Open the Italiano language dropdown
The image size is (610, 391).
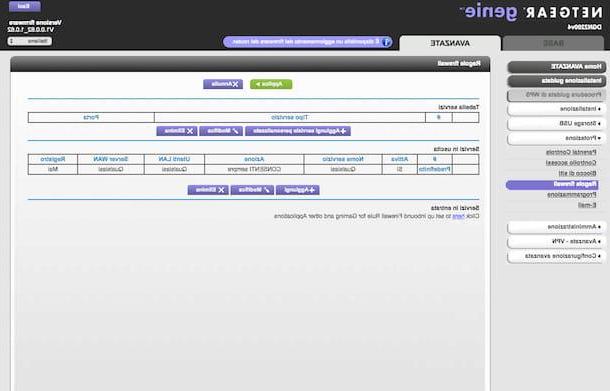click(30, 41)
